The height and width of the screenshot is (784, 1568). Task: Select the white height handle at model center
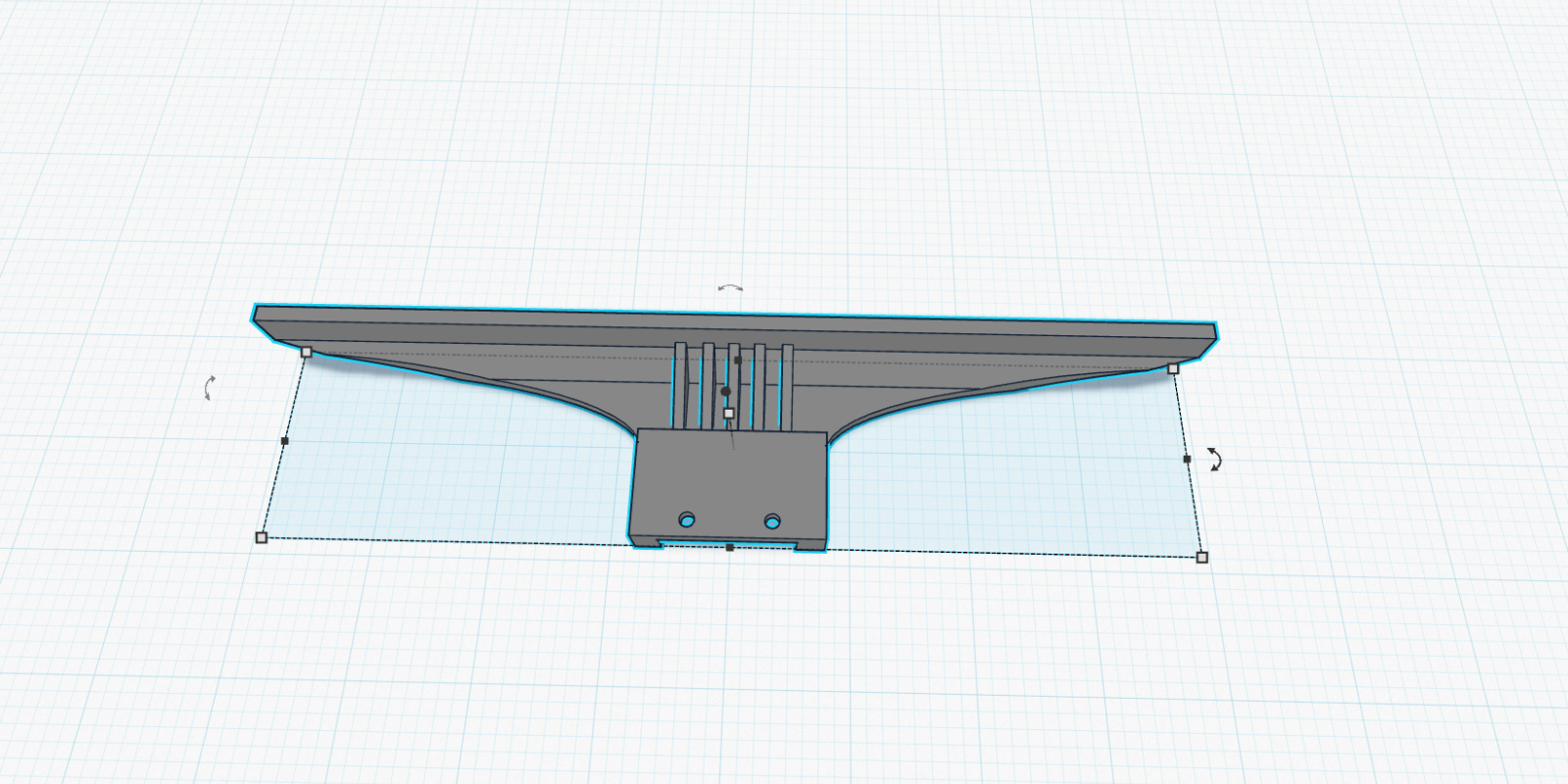click(x=729, y=414)
